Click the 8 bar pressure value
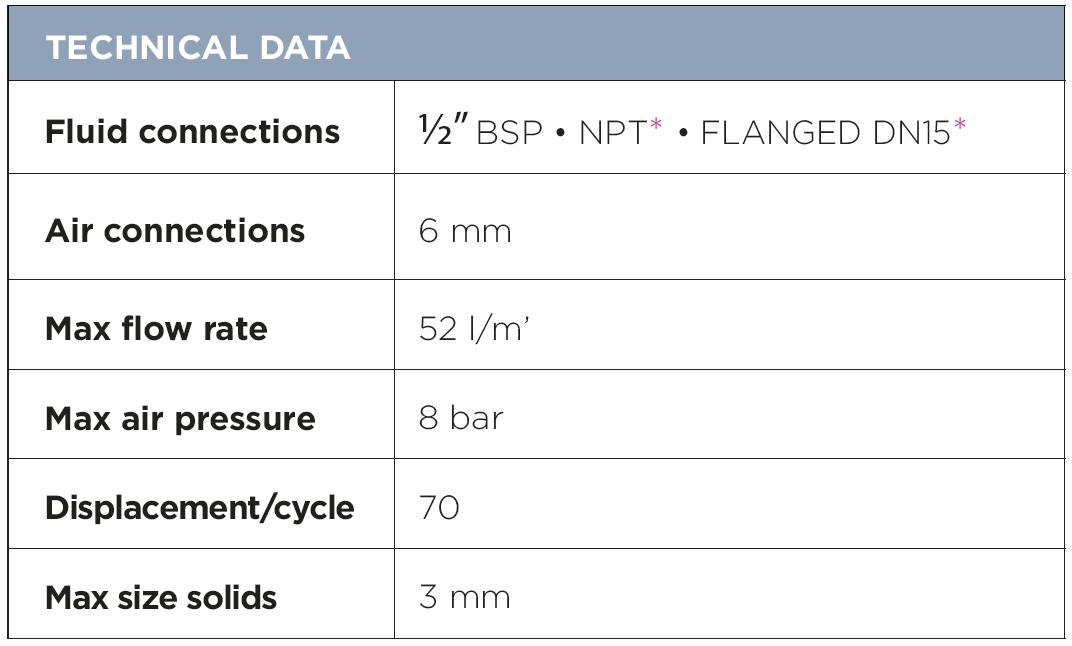Image resolution: width=1072 pixels, height=646 pixels. coord(461,417)
